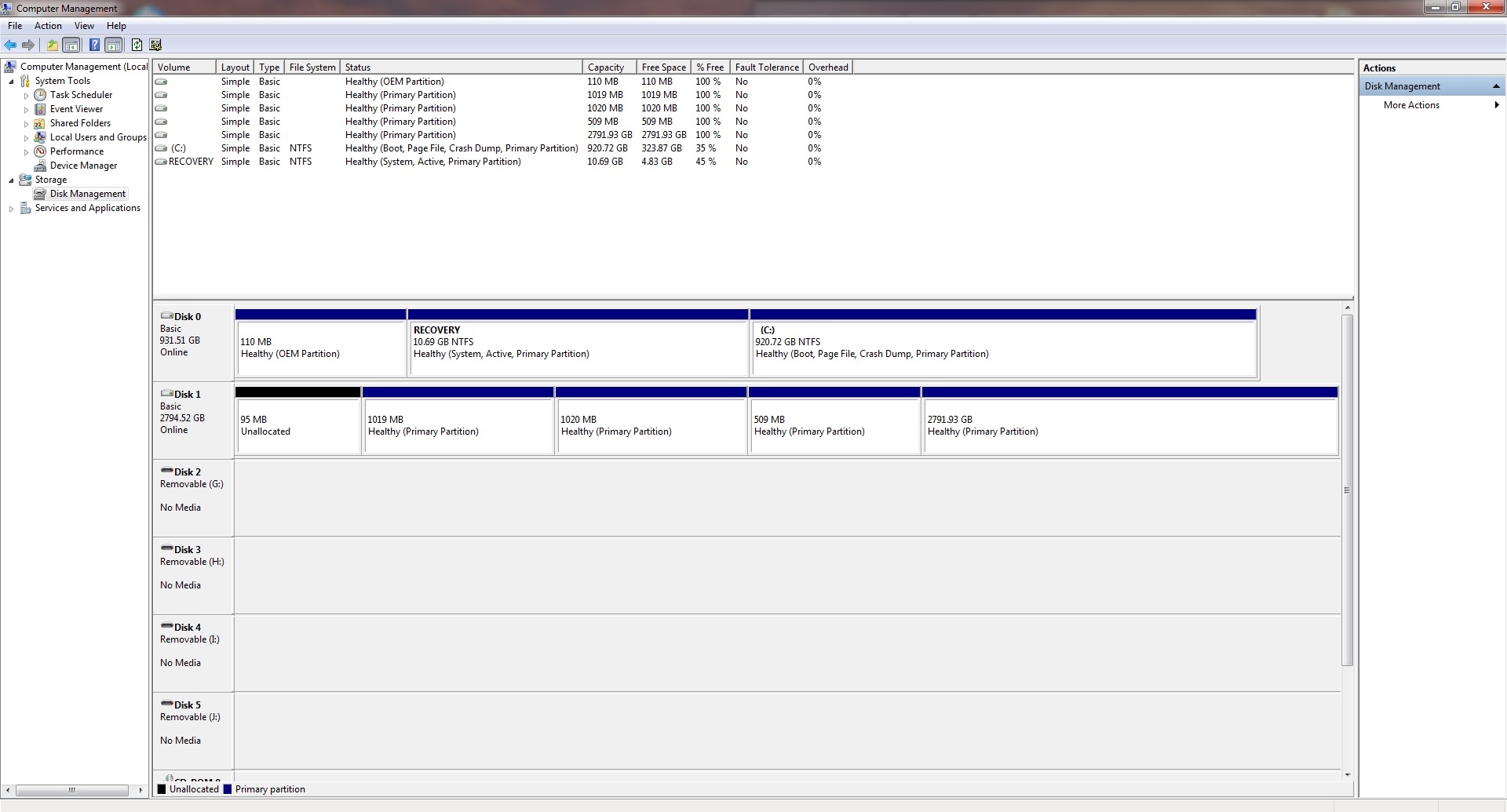The width and height of the screenshot is (1507, 812).
Task: Click drive icon of the 110 MB OEM volume row
Action: click(161, 82)
